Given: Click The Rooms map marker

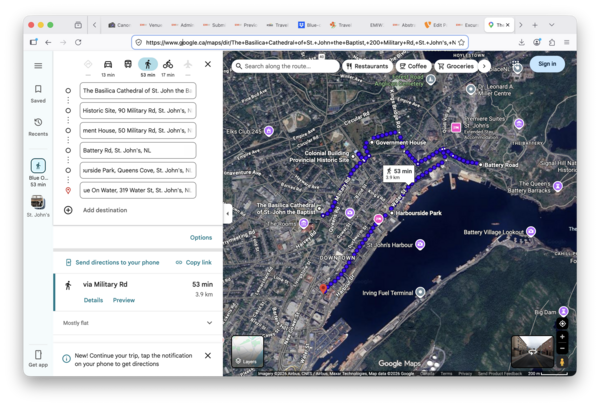Looking at the screenshot, I should click(x=303, y=223).
